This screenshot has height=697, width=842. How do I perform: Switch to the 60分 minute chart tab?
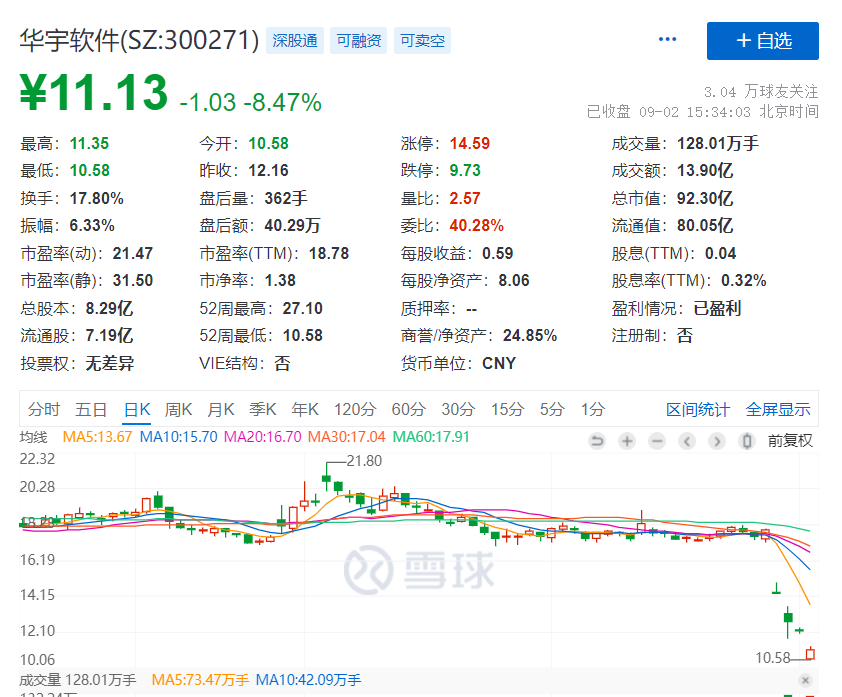(408, 409)
